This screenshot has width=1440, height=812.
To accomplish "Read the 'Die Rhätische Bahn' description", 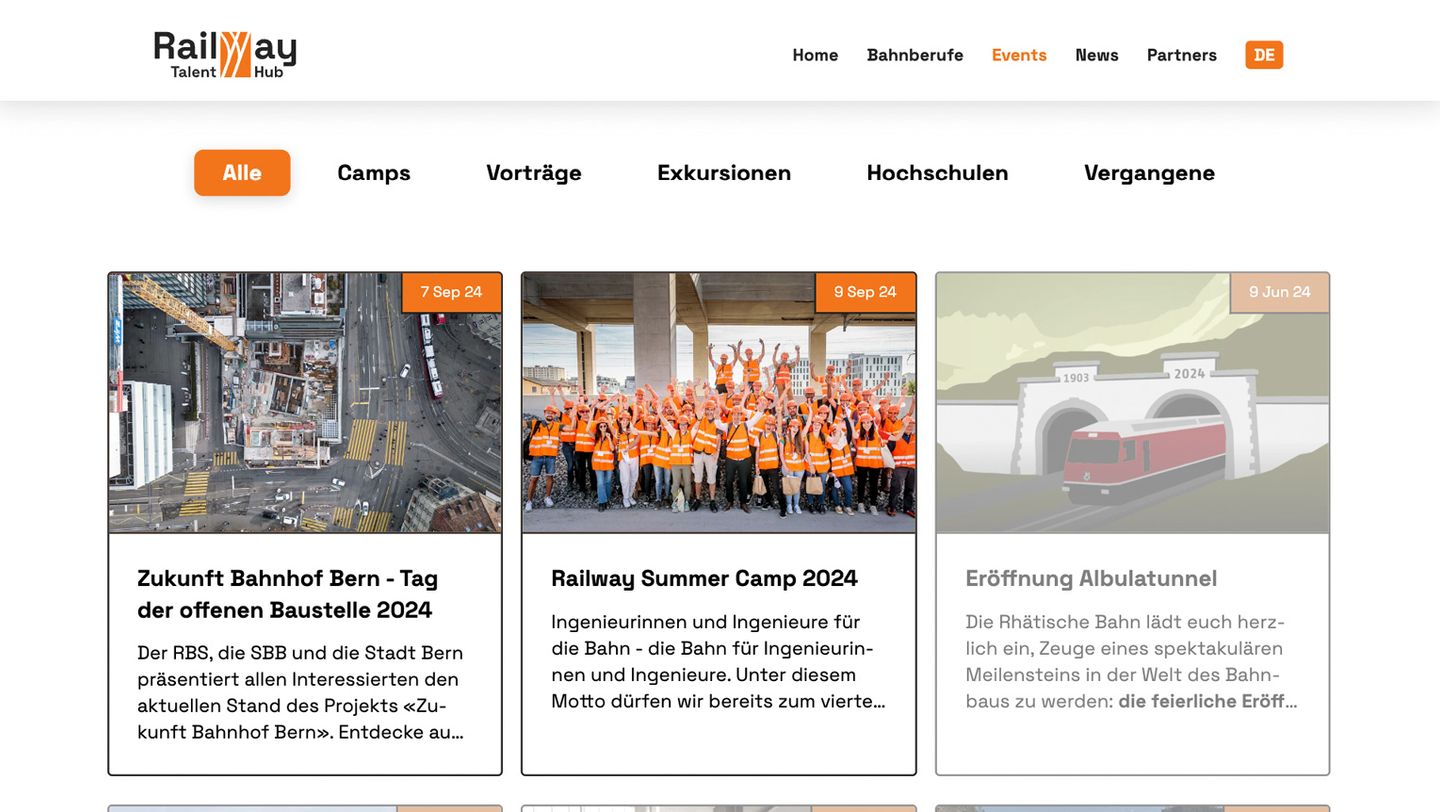I will [1131, 661].
